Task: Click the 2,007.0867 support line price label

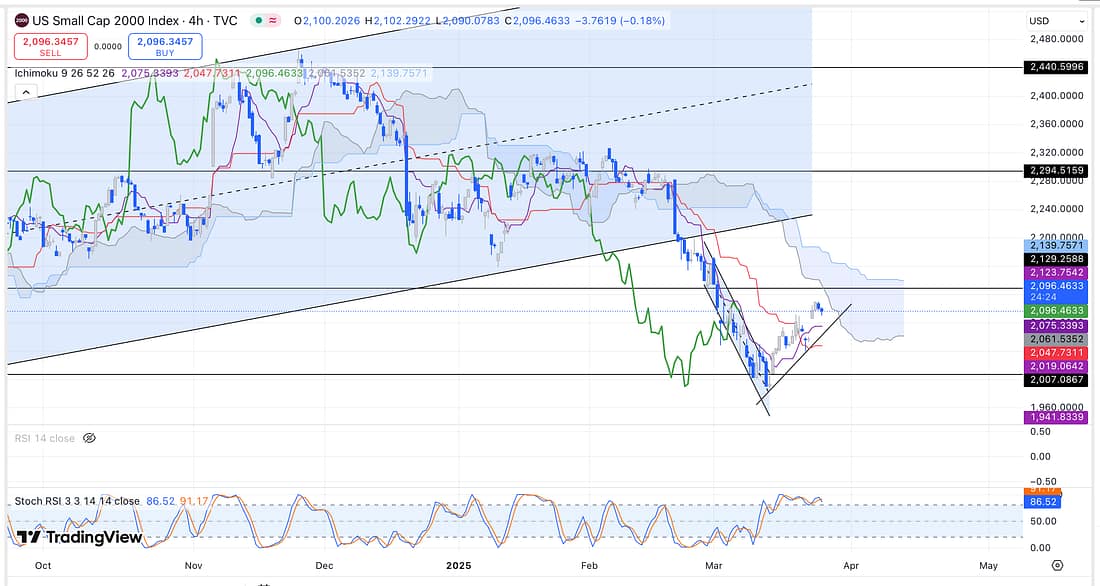Action: pos(1054,380)
